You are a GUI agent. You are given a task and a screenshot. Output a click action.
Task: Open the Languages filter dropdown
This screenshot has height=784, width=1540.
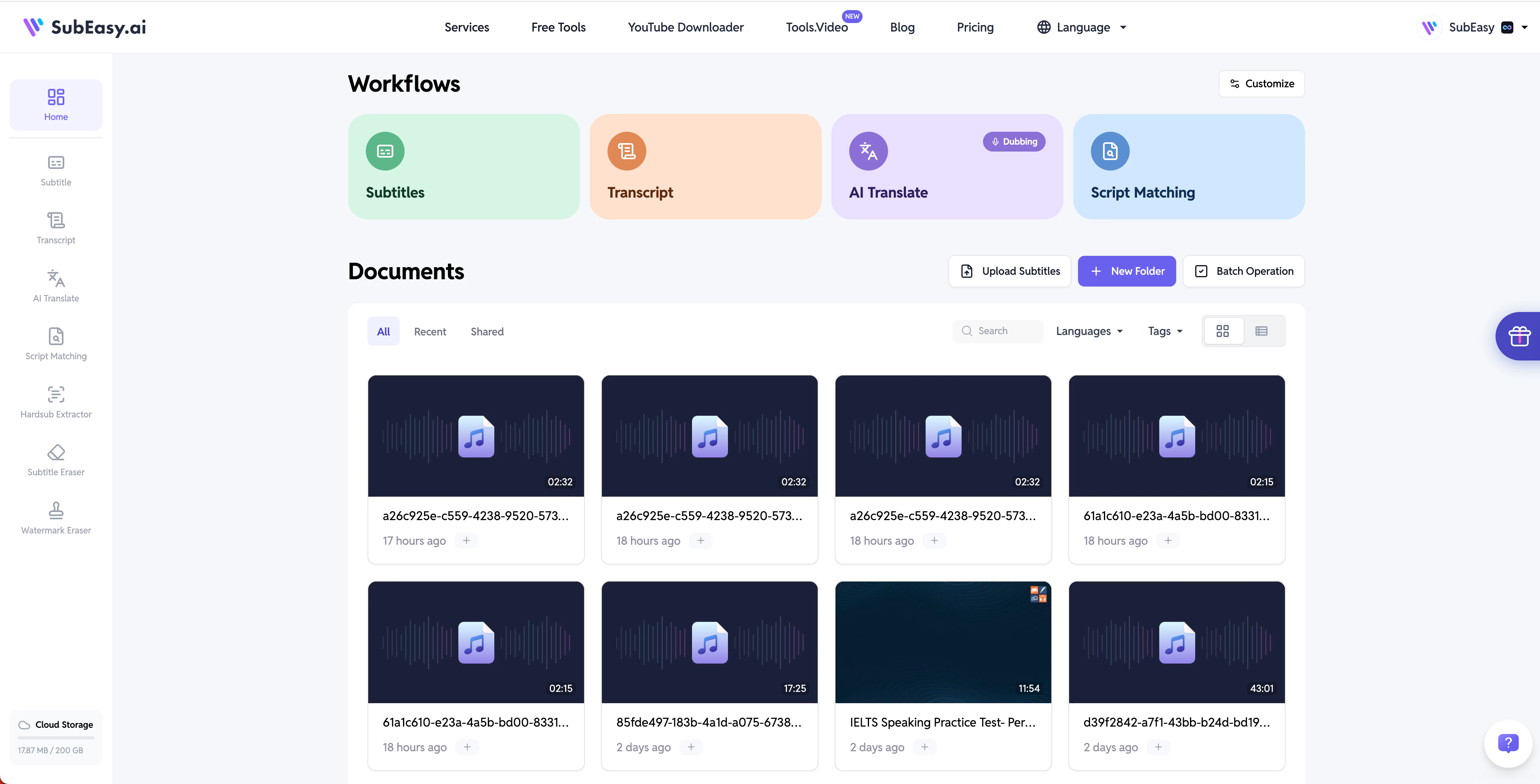coord(1089,331)
